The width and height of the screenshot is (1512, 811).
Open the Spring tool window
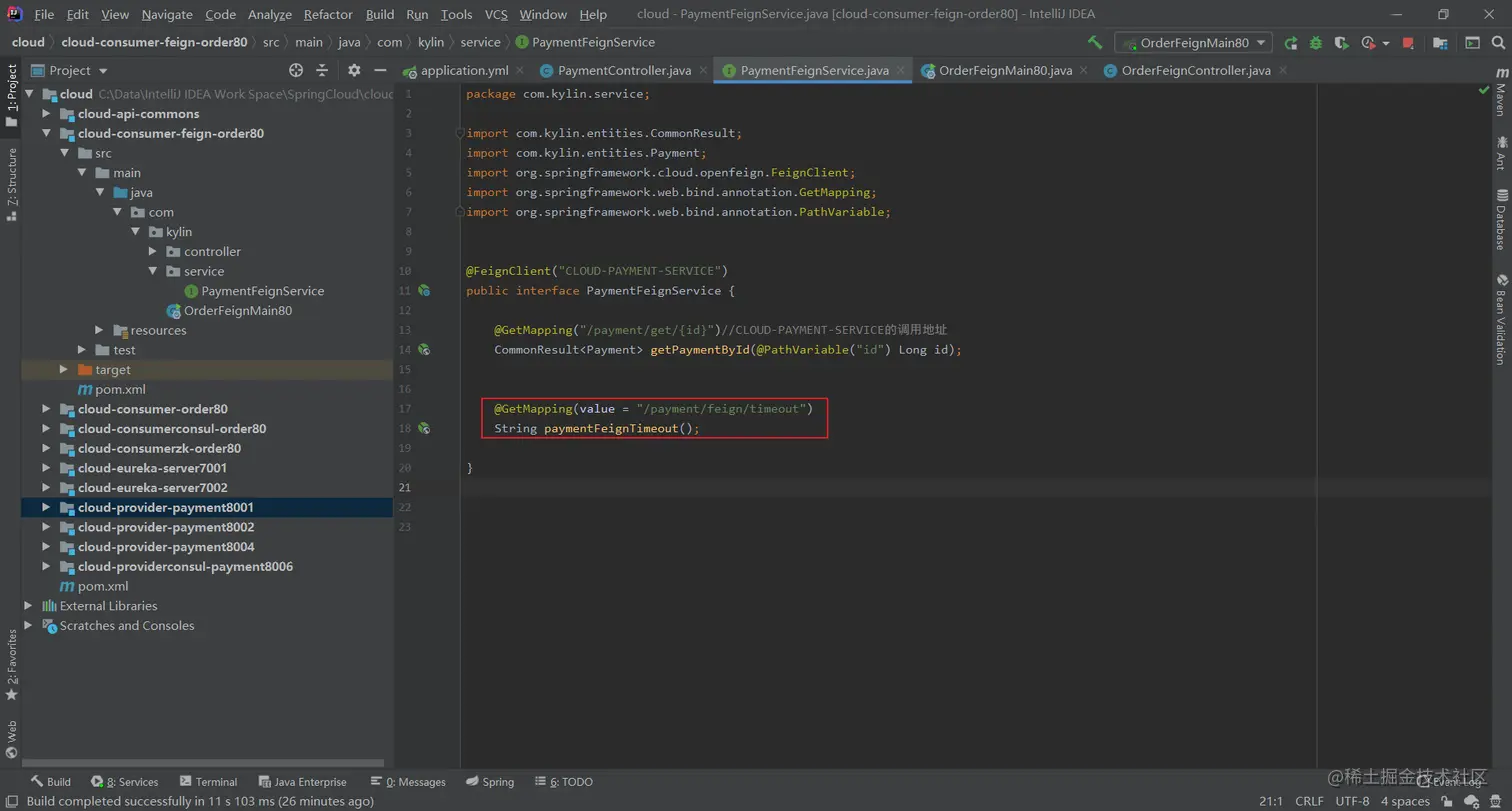489,782
